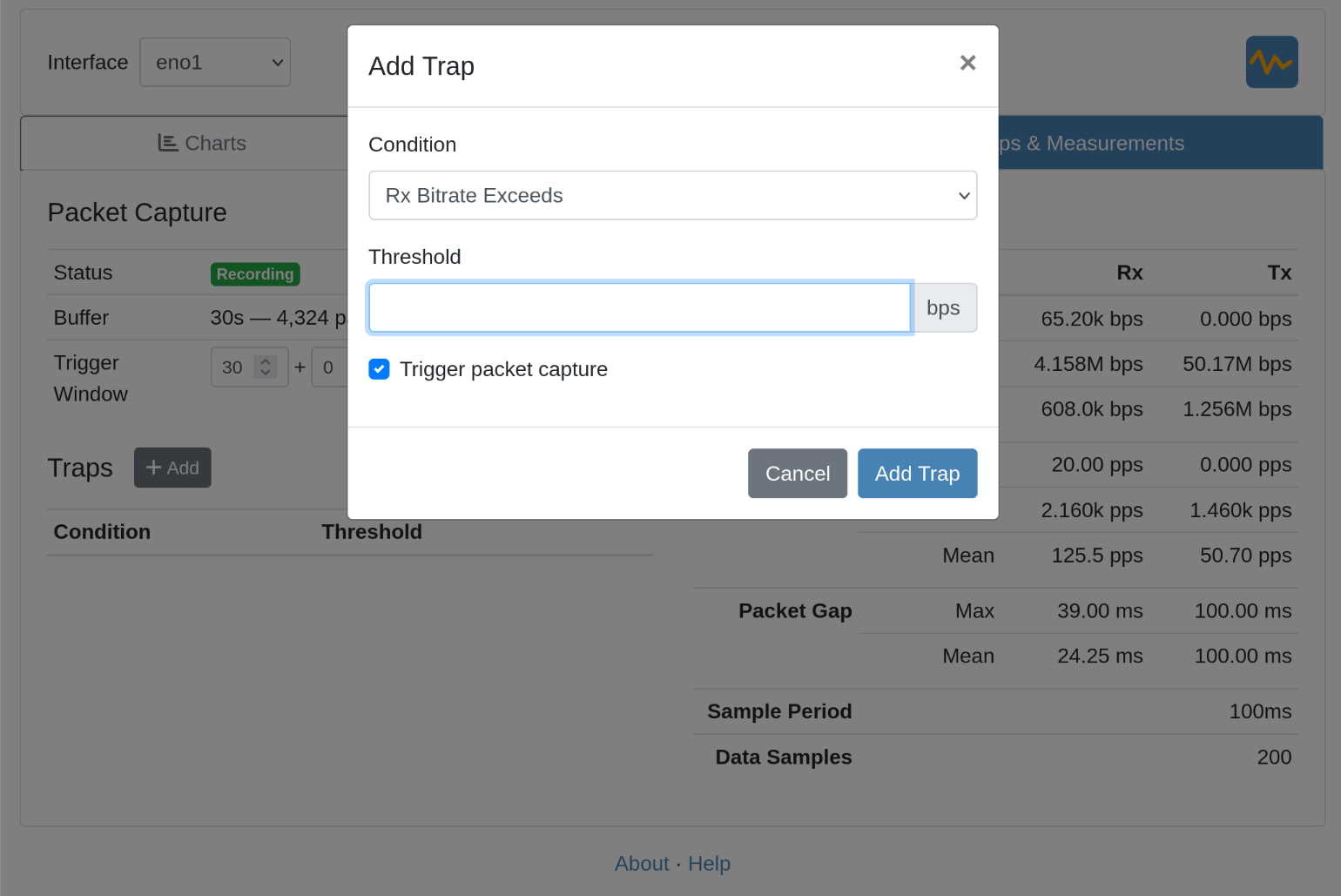
Task: Click the bps unit label
Action: [943, 307]
